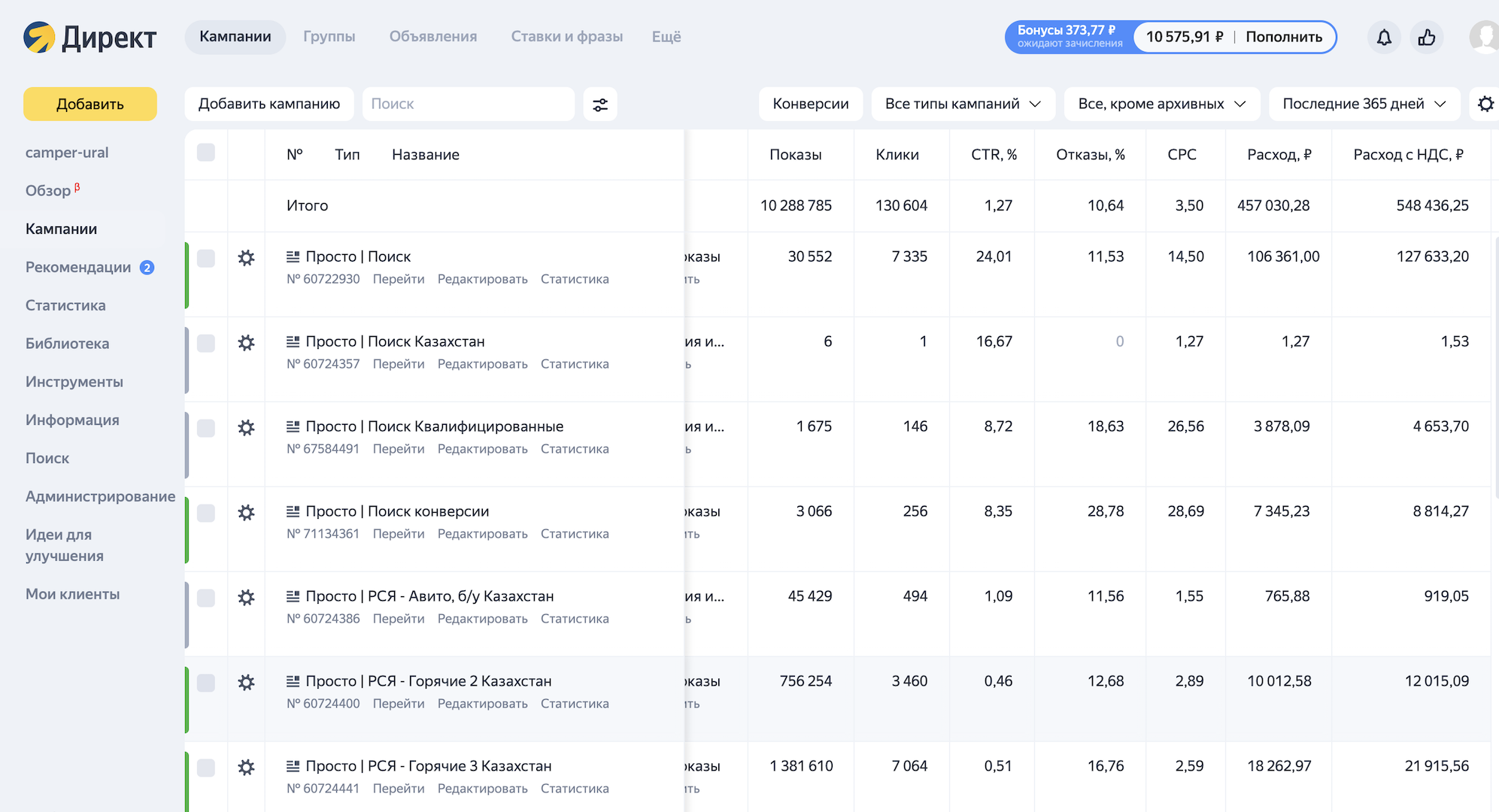Open Библиотека in the sidebar
Image resolution: width=1499 pixels, height=812 pixels.
68,344
